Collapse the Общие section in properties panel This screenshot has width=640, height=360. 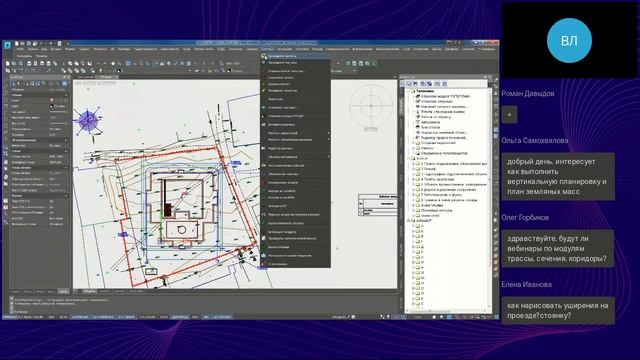point(66,95)
